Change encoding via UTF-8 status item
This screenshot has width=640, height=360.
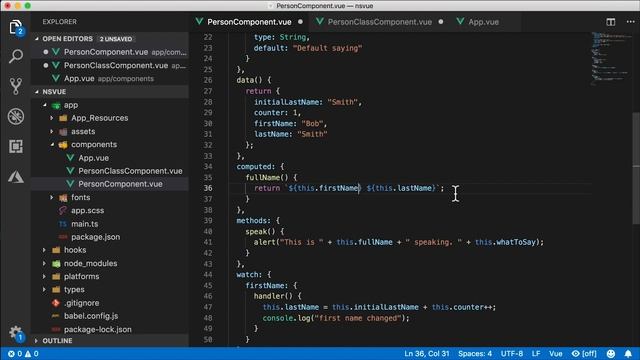tap(511, 353)
